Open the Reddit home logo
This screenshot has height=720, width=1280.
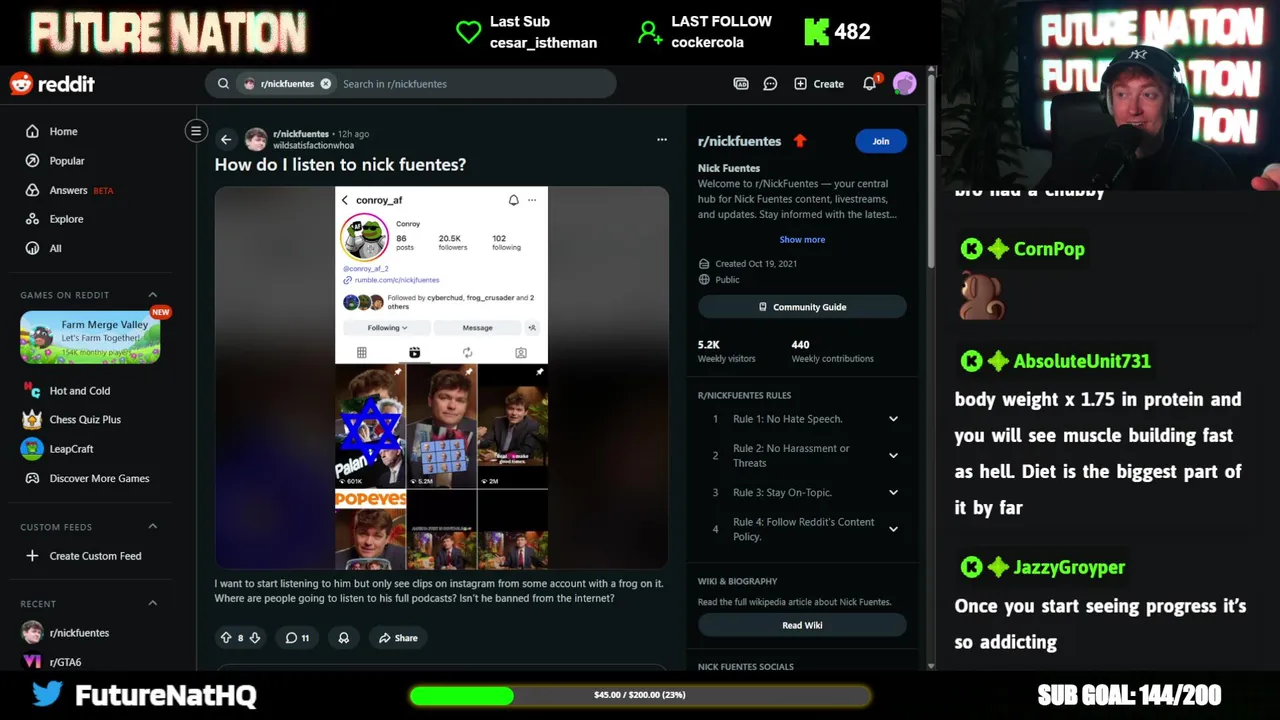coord(52,84)
